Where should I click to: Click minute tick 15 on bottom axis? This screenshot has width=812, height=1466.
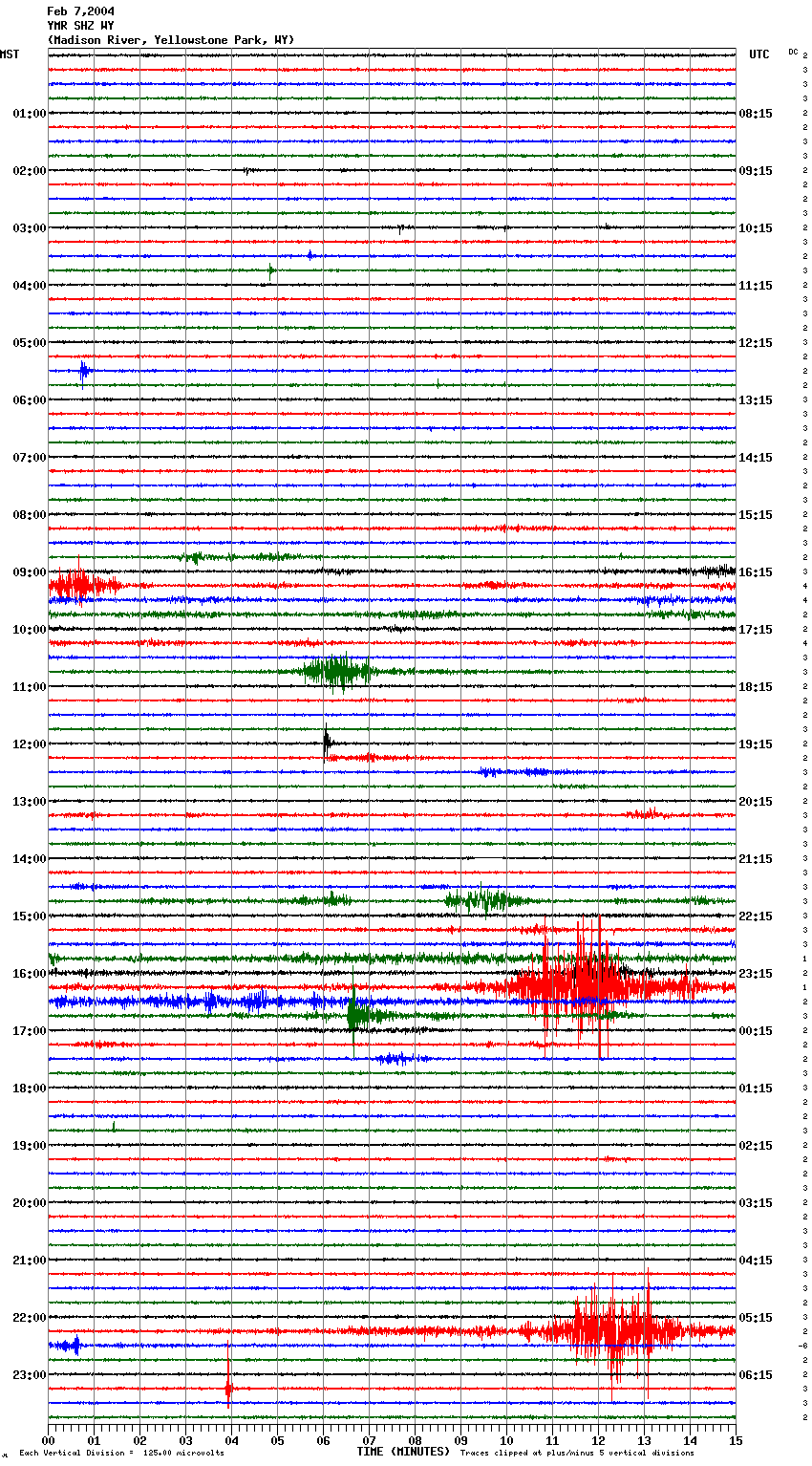[736, 1440]
